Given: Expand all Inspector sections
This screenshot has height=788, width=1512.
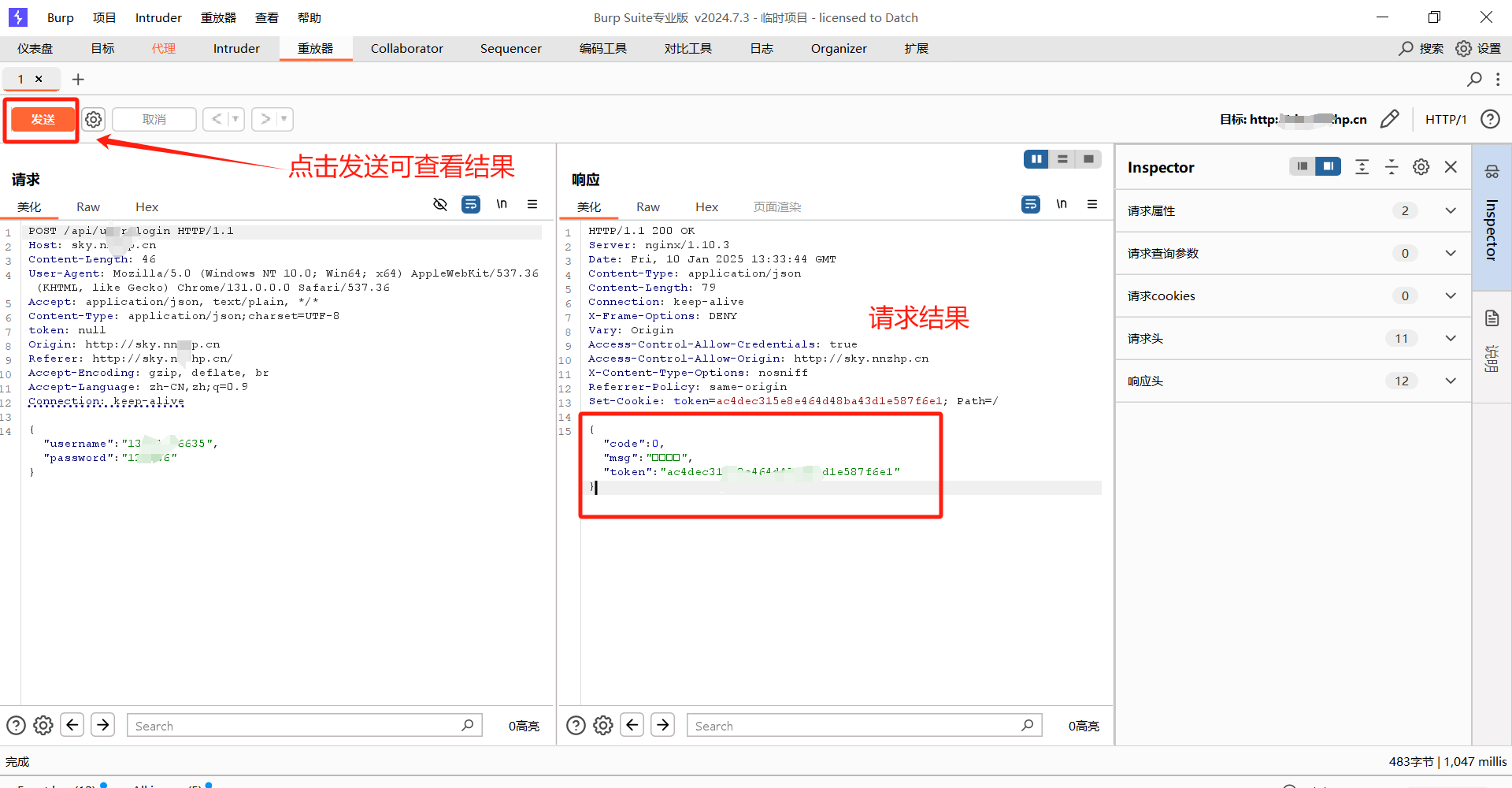Looking at the screenshot, I should pos(1362,166).
